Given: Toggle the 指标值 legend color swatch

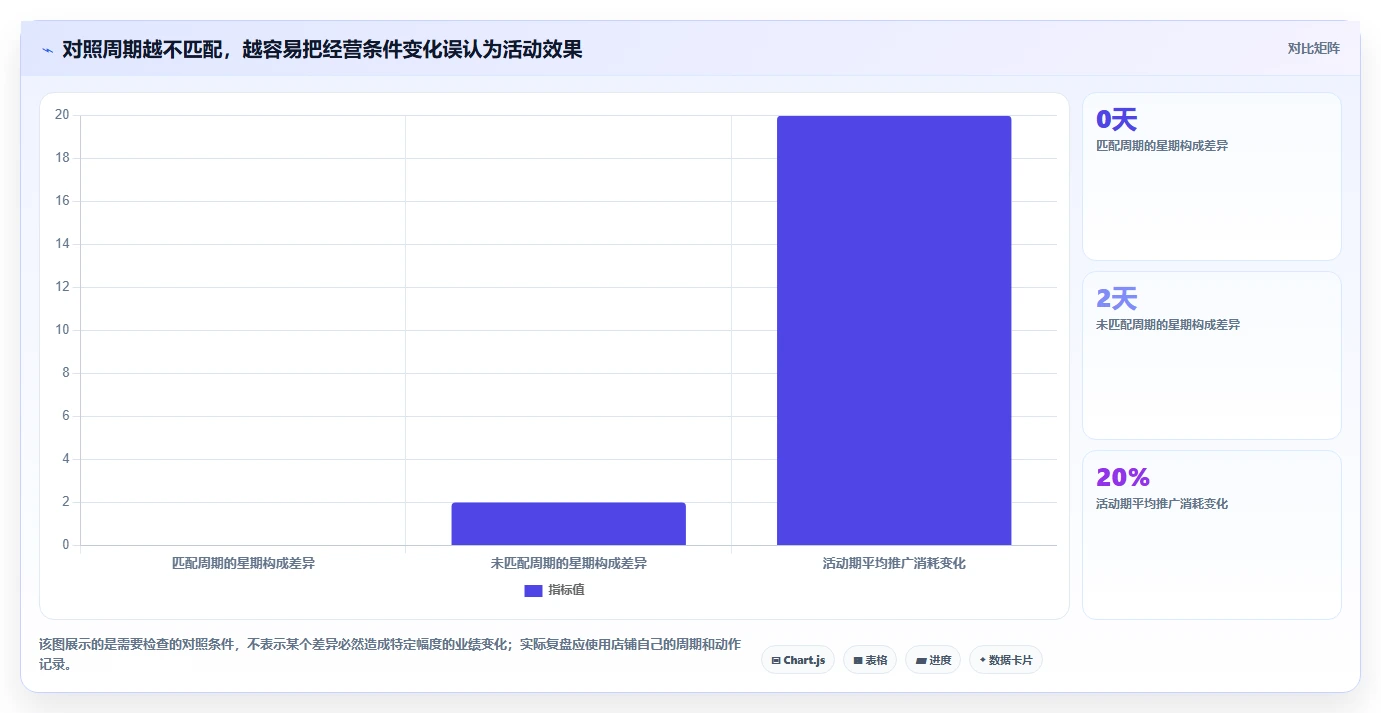Looking at the screenshot, I should [x=533, y=591].
